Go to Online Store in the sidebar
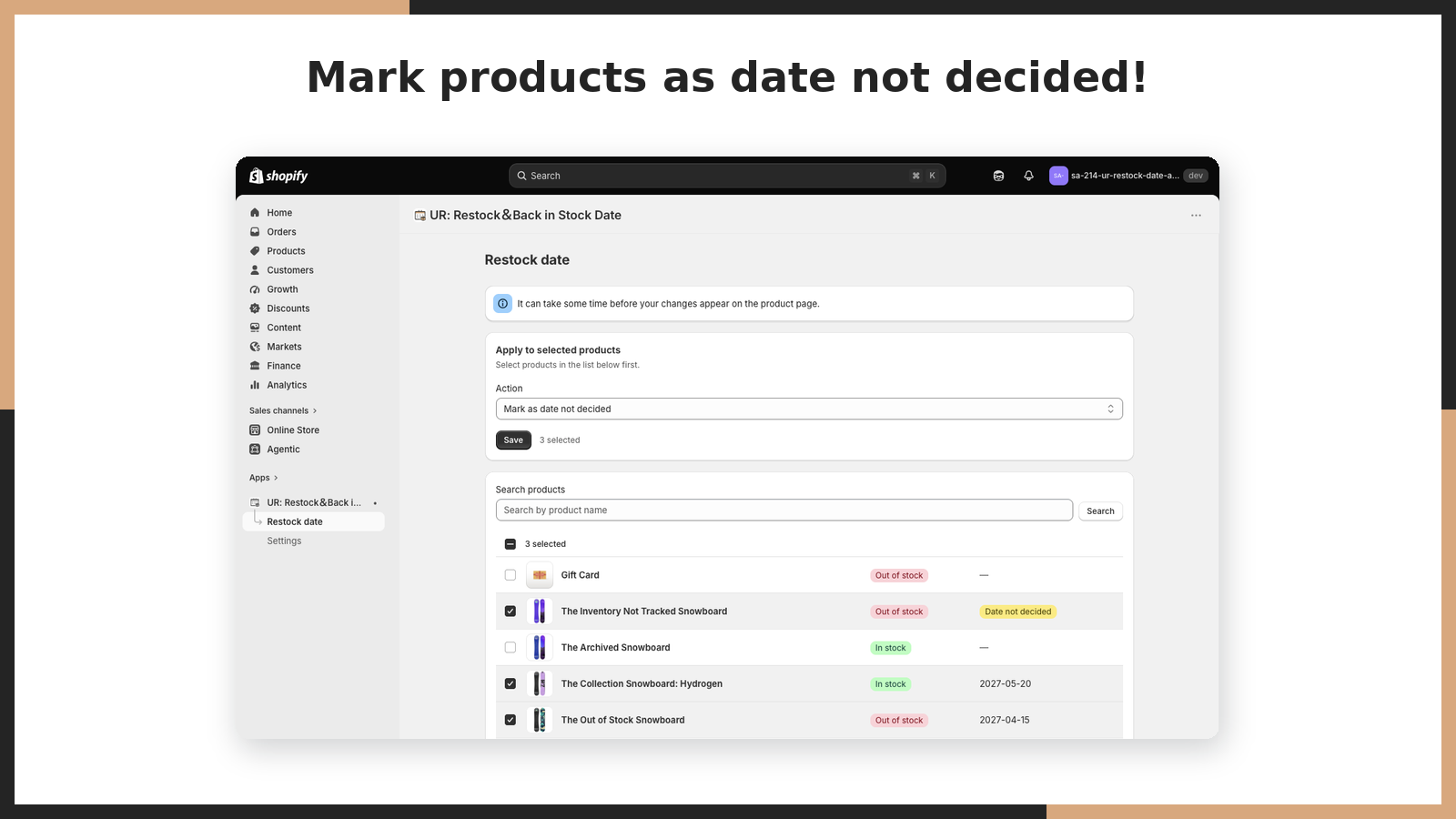The height and width of the screenshot is (819, 1456). [293, 430]
